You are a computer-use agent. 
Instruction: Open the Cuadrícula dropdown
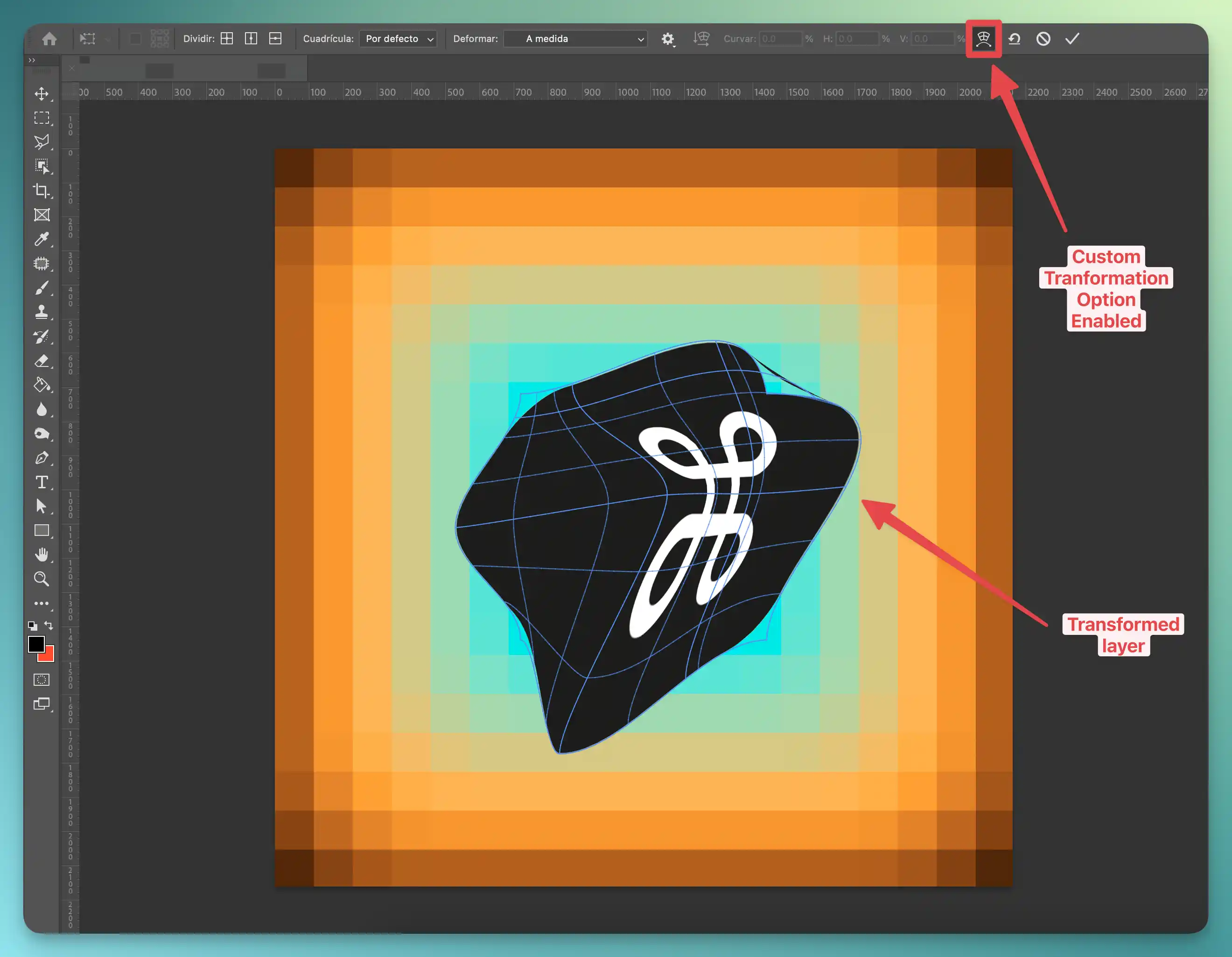click(x=398, y=39)
